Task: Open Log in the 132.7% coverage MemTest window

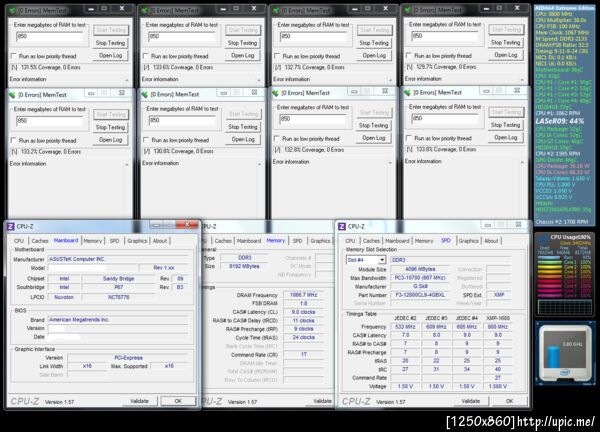Action: pos(374,55)
